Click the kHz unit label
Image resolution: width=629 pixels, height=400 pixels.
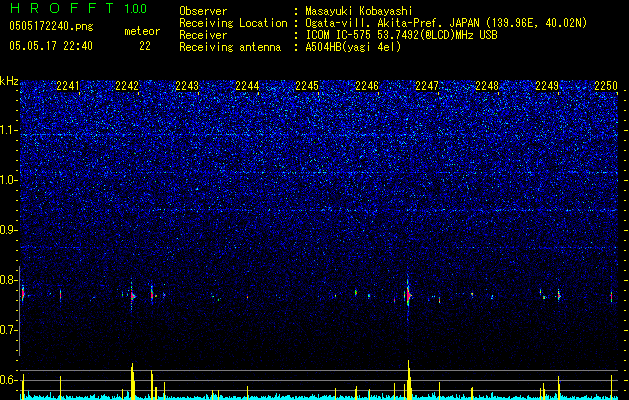pyautogui.click(x=9, y=81)
